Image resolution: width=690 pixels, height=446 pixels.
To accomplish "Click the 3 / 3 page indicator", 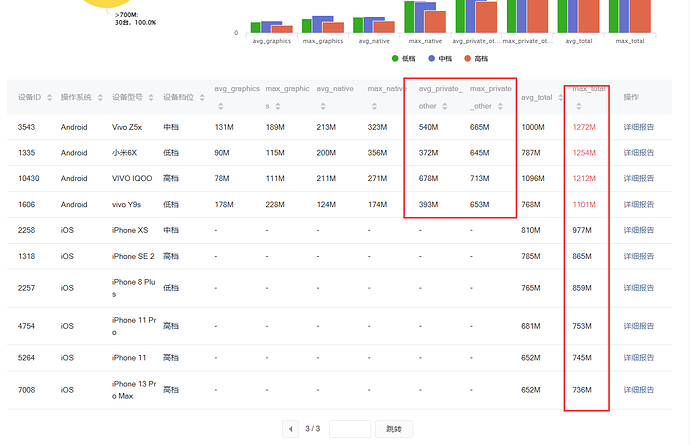I will click(312, 428).
